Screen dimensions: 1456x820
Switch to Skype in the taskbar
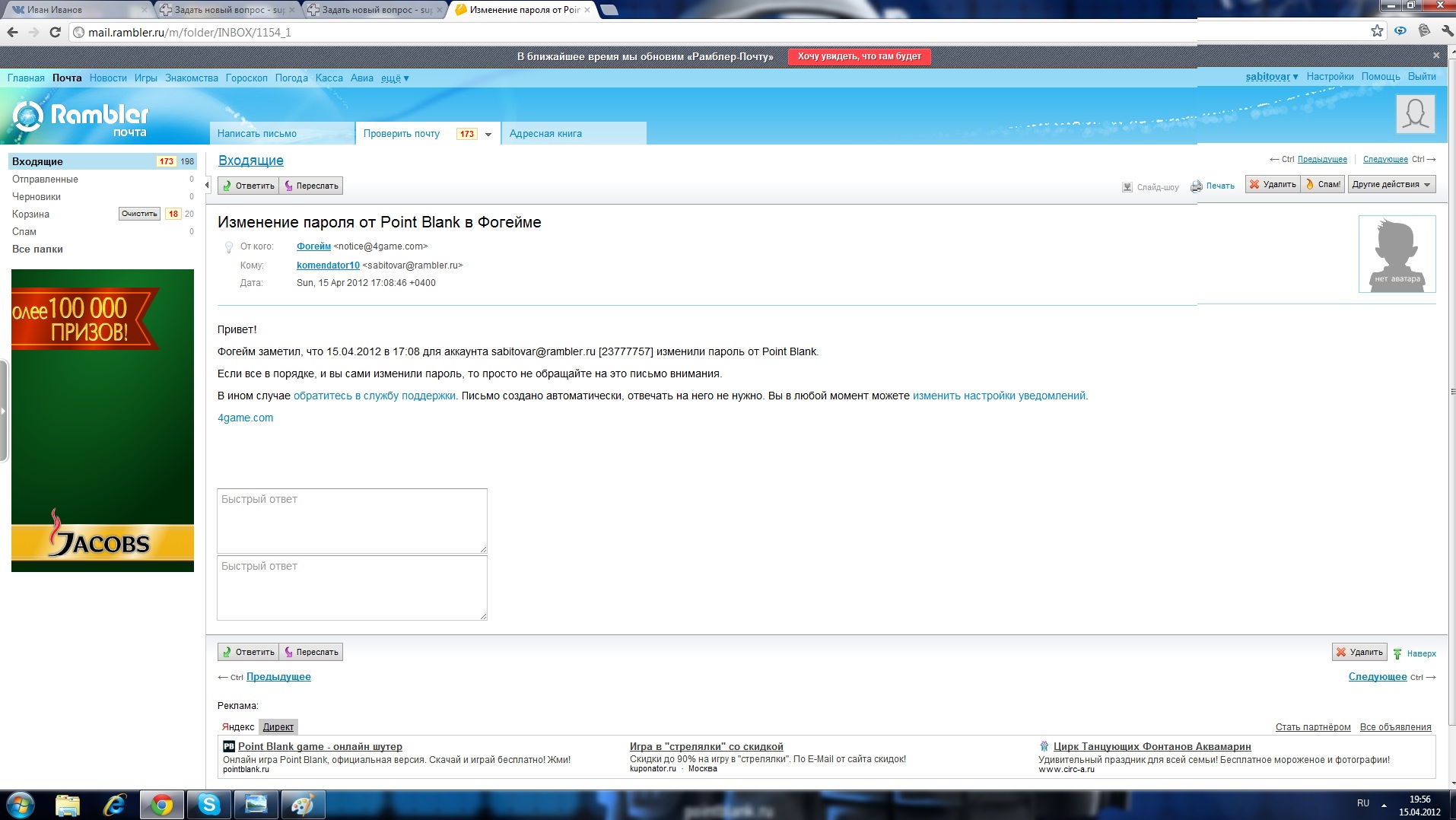click(x=209, y=805)
